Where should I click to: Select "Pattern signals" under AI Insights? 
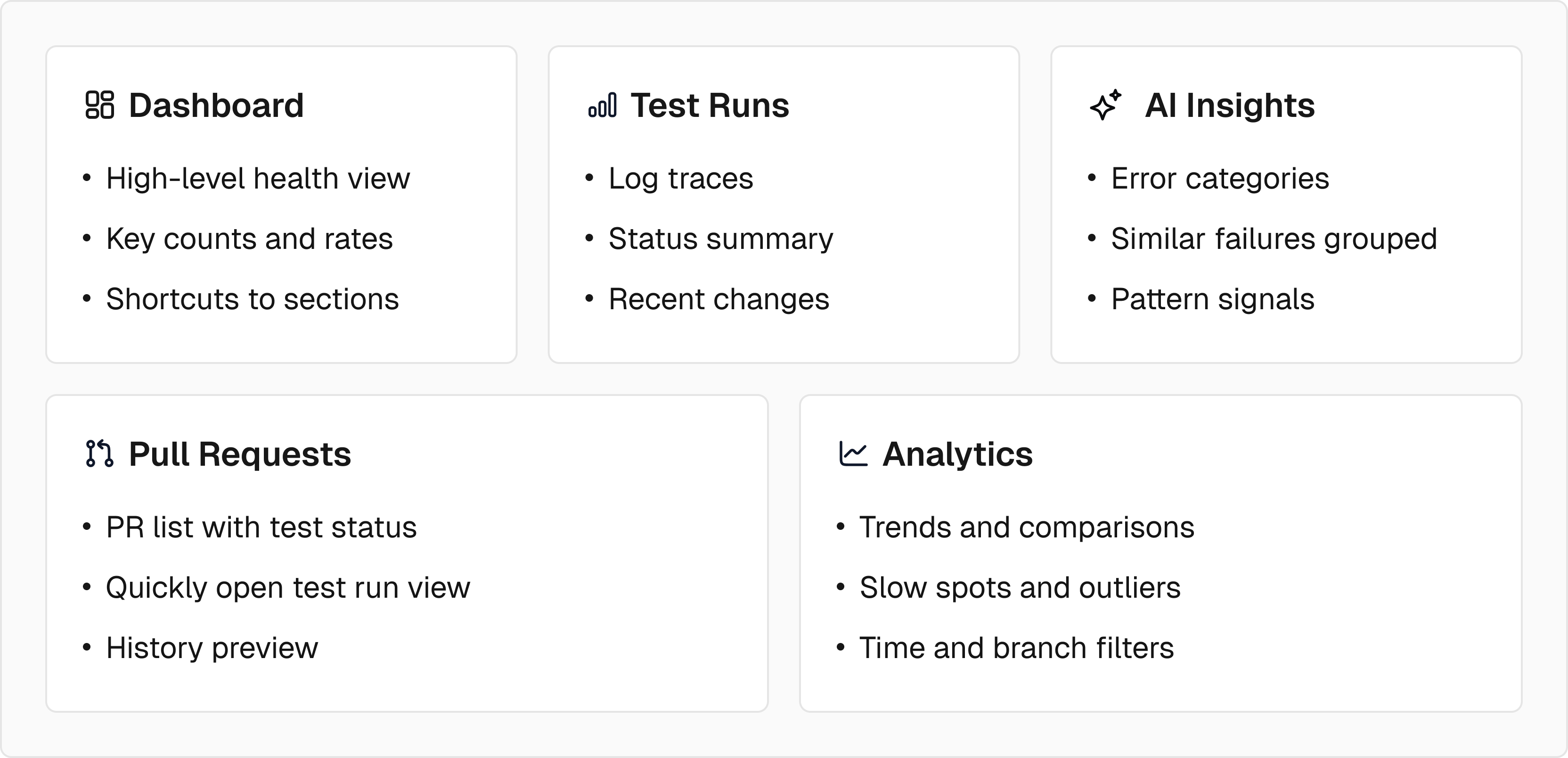click(x=1213, y=299)
